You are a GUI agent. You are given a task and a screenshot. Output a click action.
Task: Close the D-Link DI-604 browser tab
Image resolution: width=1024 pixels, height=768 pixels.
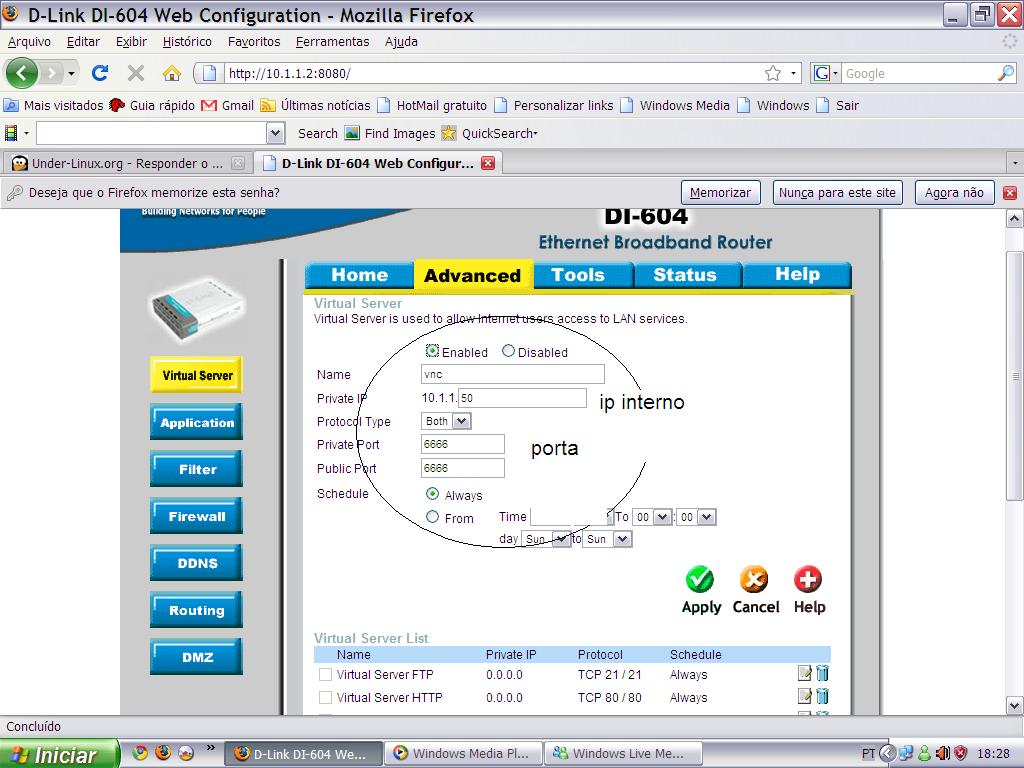488,163
